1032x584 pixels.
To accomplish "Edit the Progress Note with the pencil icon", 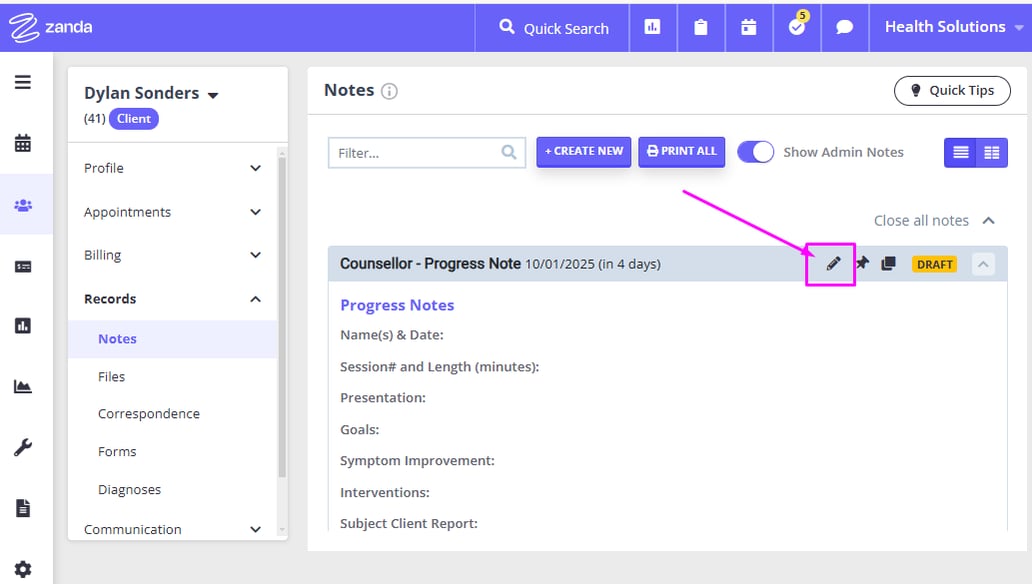I will (831, 263).
